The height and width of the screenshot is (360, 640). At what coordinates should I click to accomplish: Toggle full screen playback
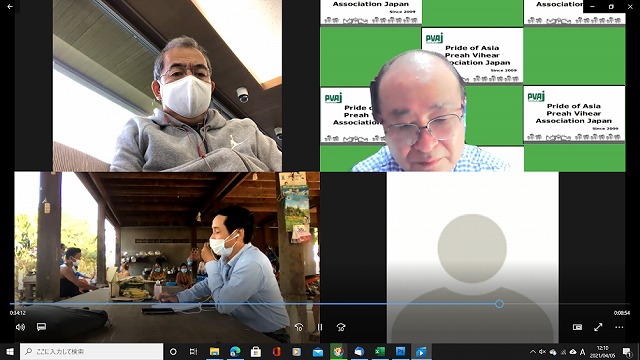pyautogui.click(x=598, y=327)
